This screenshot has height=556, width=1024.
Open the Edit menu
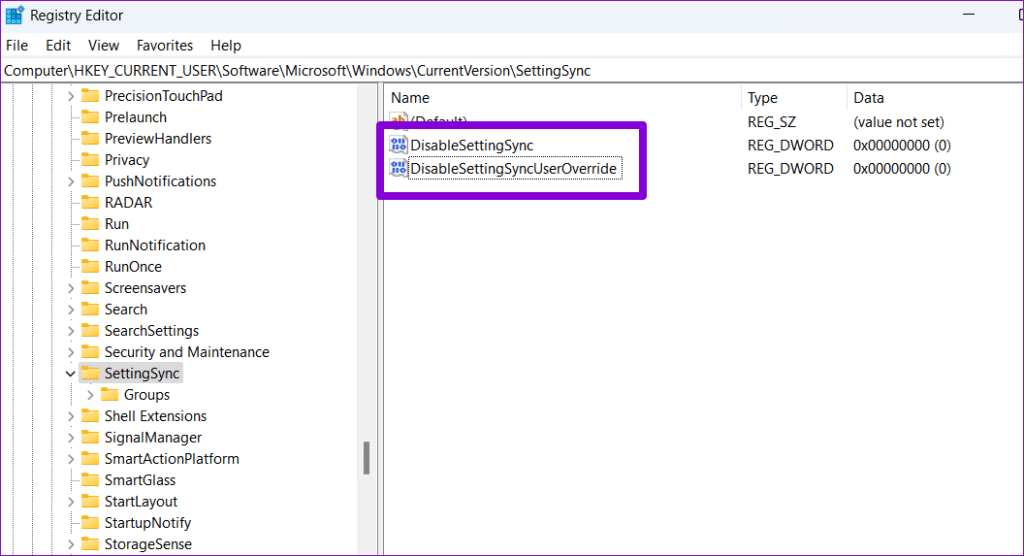click(57, 46)
